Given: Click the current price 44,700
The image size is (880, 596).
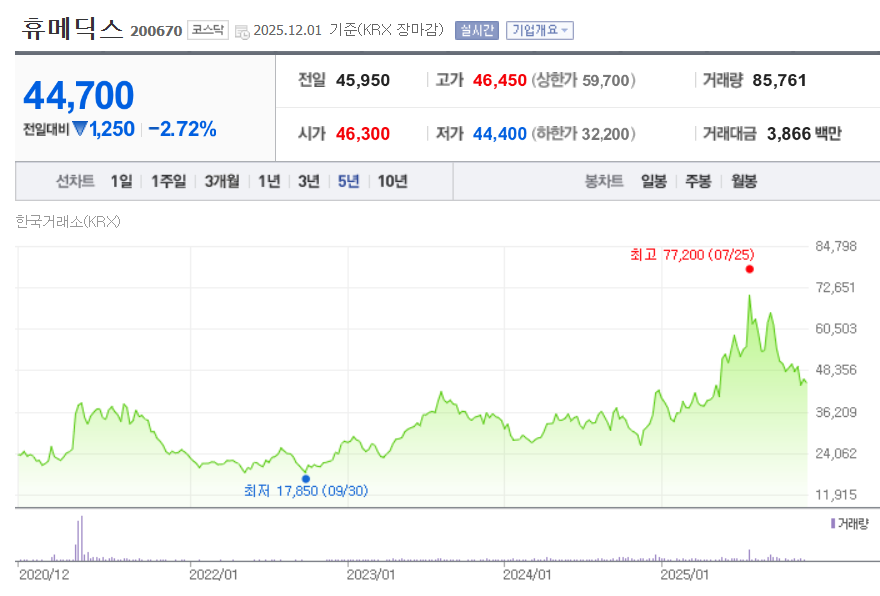Looking at the screenshot, I should point(79,95).
